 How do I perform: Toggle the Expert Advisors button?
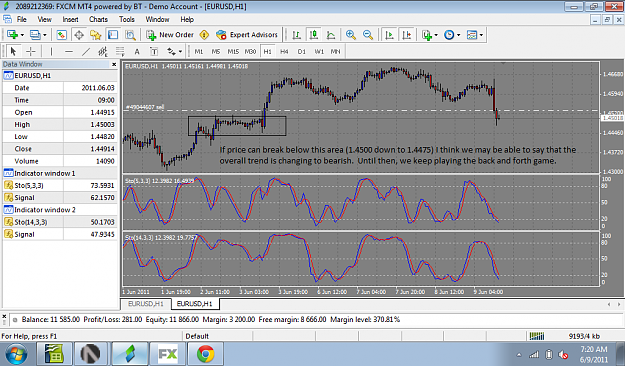pos(247,35)
